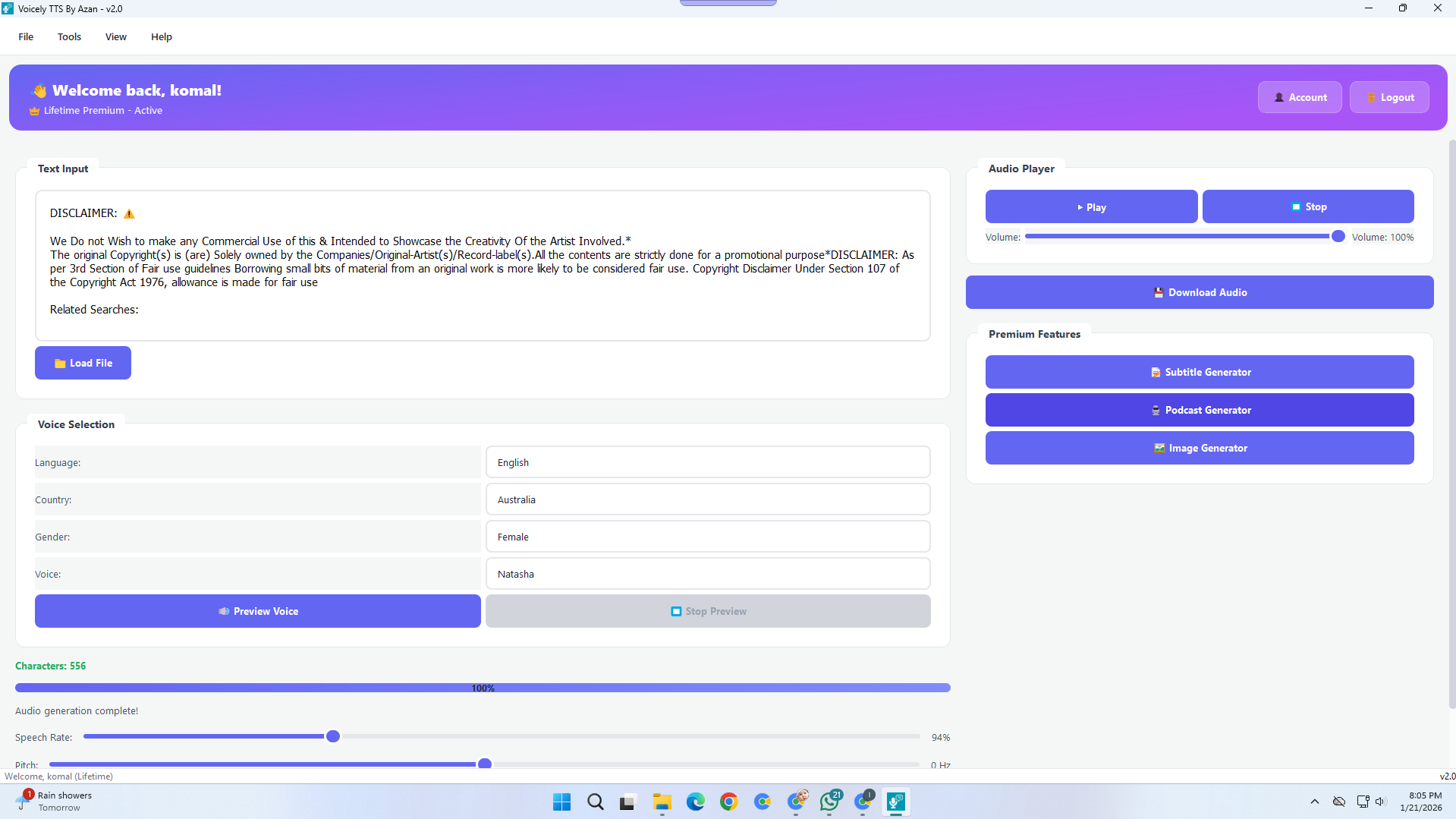Change the Voice dropdown from Natasha
This screenshot has height=819, width=1456.
tap(707, 574)
